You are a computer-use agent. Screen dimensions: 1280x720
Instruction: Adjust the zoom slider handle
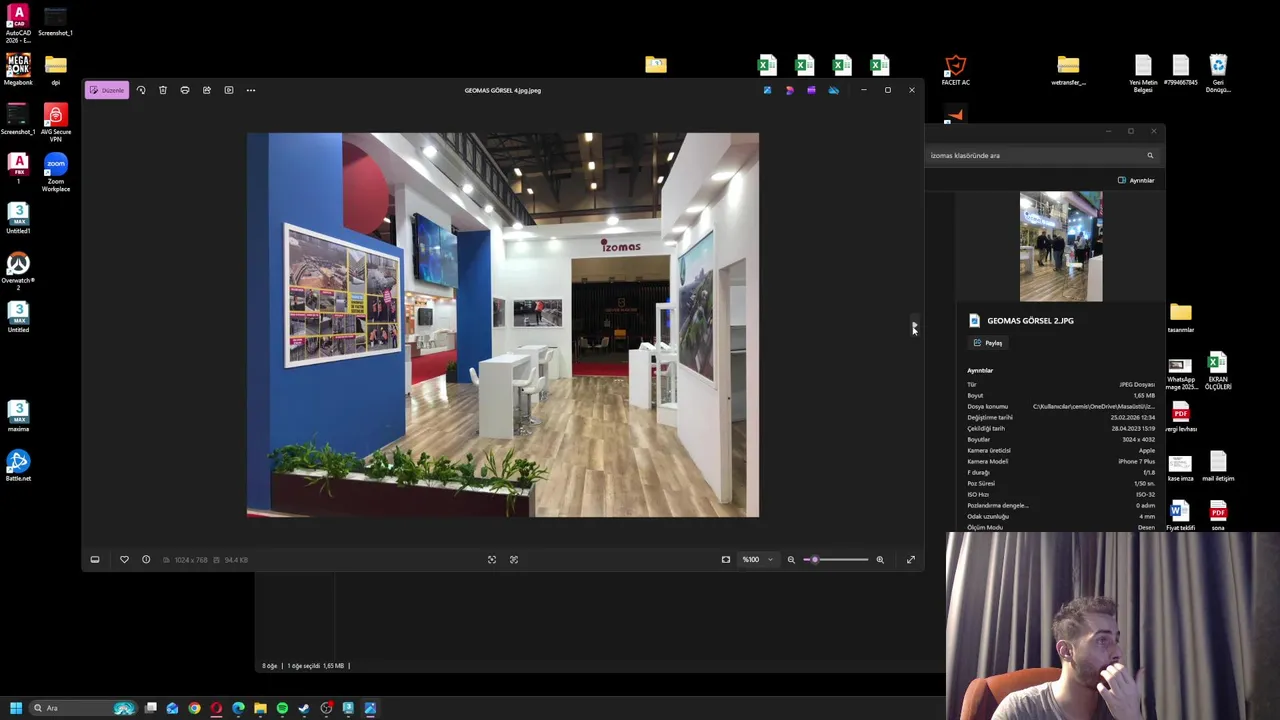(x=814, y=560)
